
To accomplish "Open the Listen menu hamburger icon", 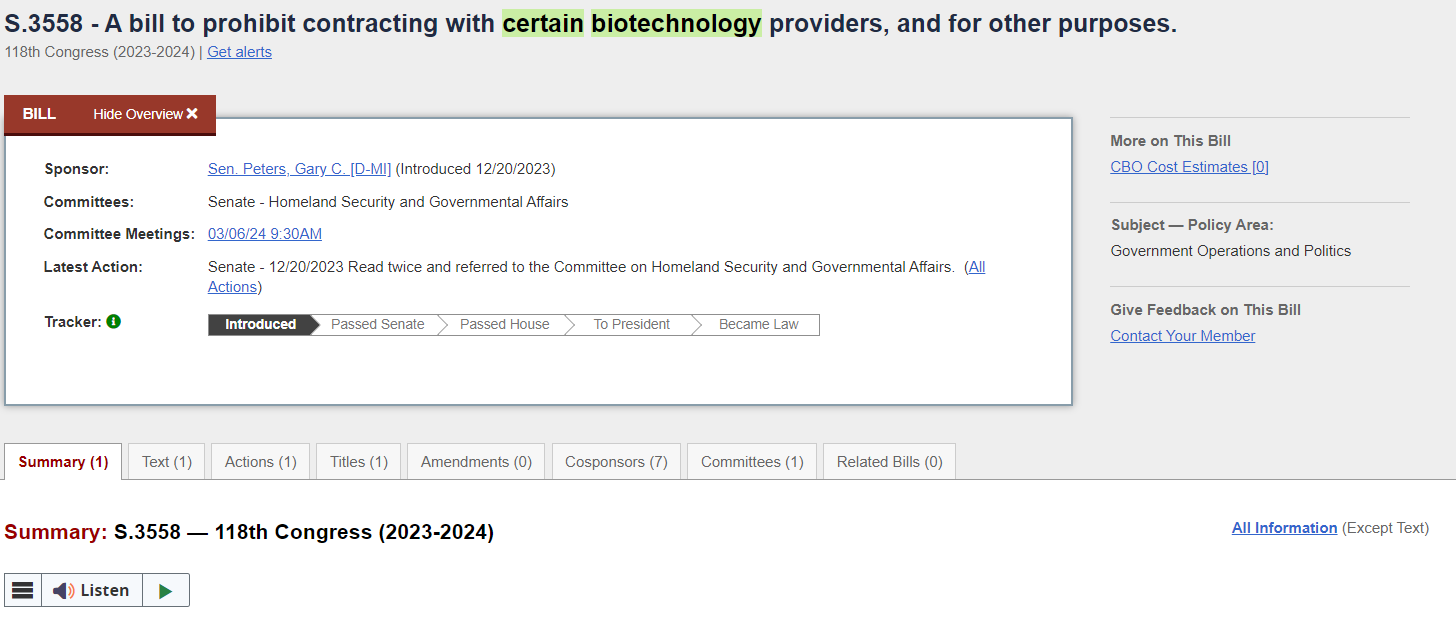I will click(x=23, y=590).
